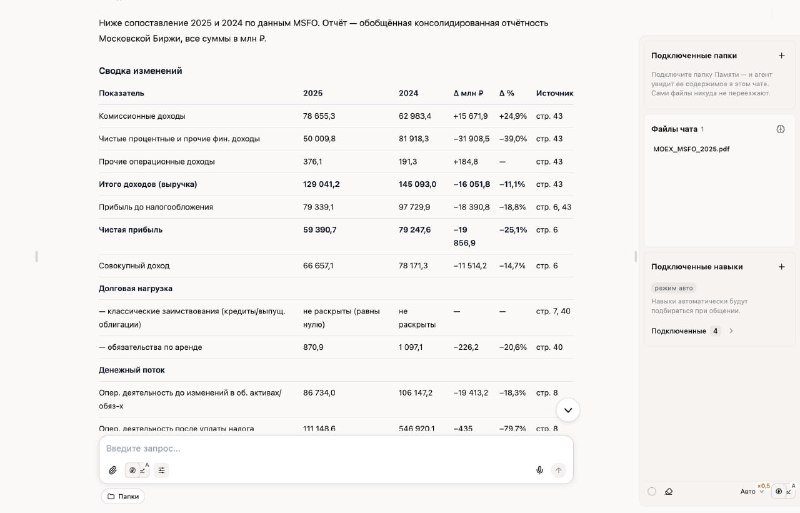Add a connected skill with the plus icon
800x513 pixels.
pos(781,266)
